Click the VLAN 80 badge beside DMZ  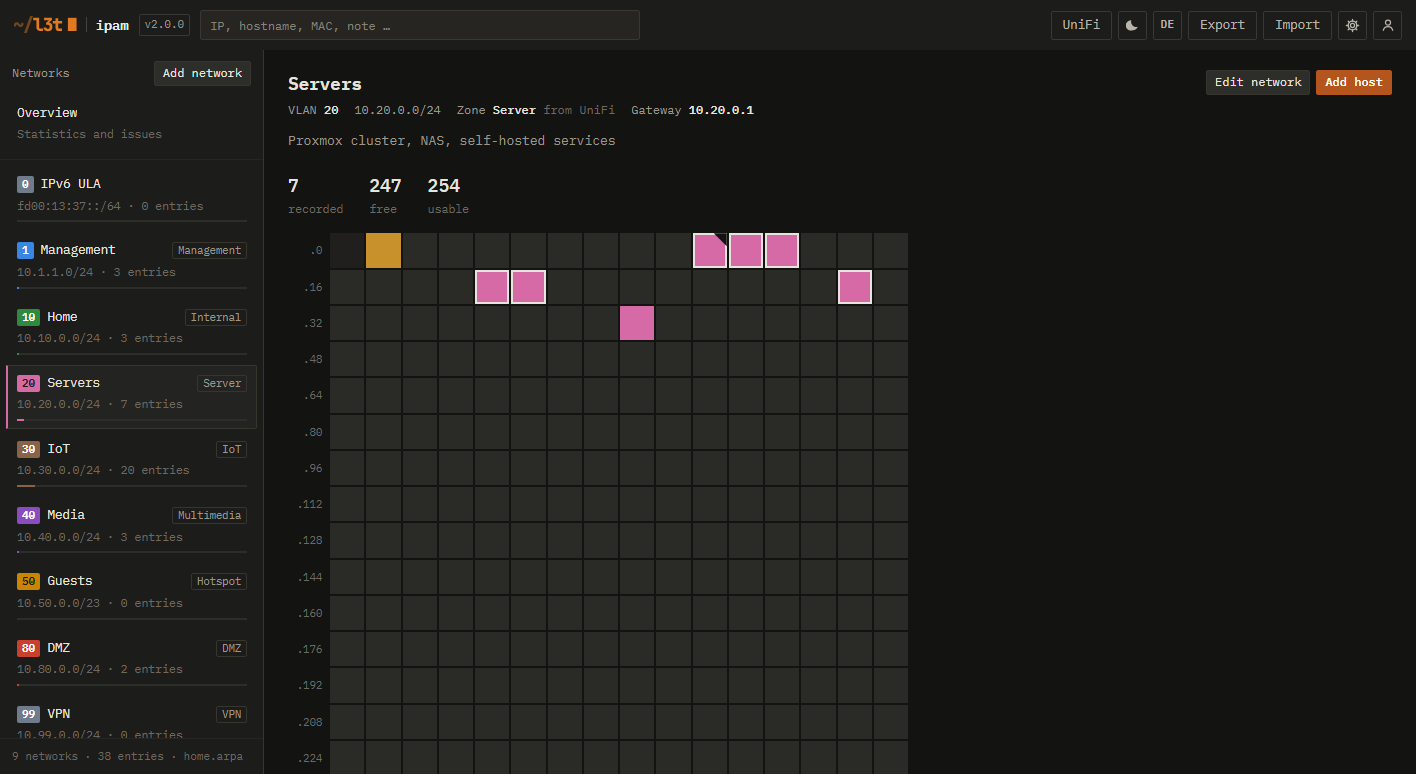(x=28, y=648)
